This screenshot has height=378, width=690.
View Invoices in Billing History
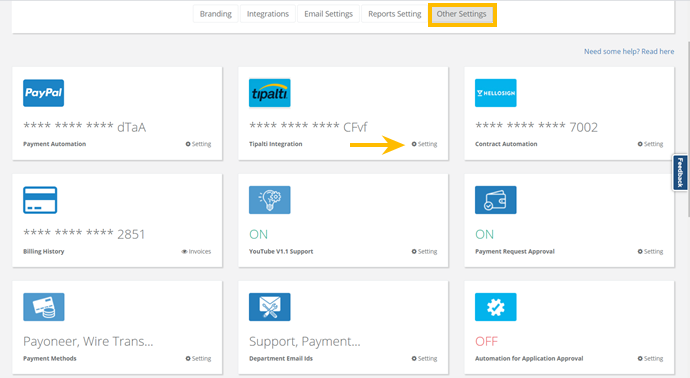[196, 251]
